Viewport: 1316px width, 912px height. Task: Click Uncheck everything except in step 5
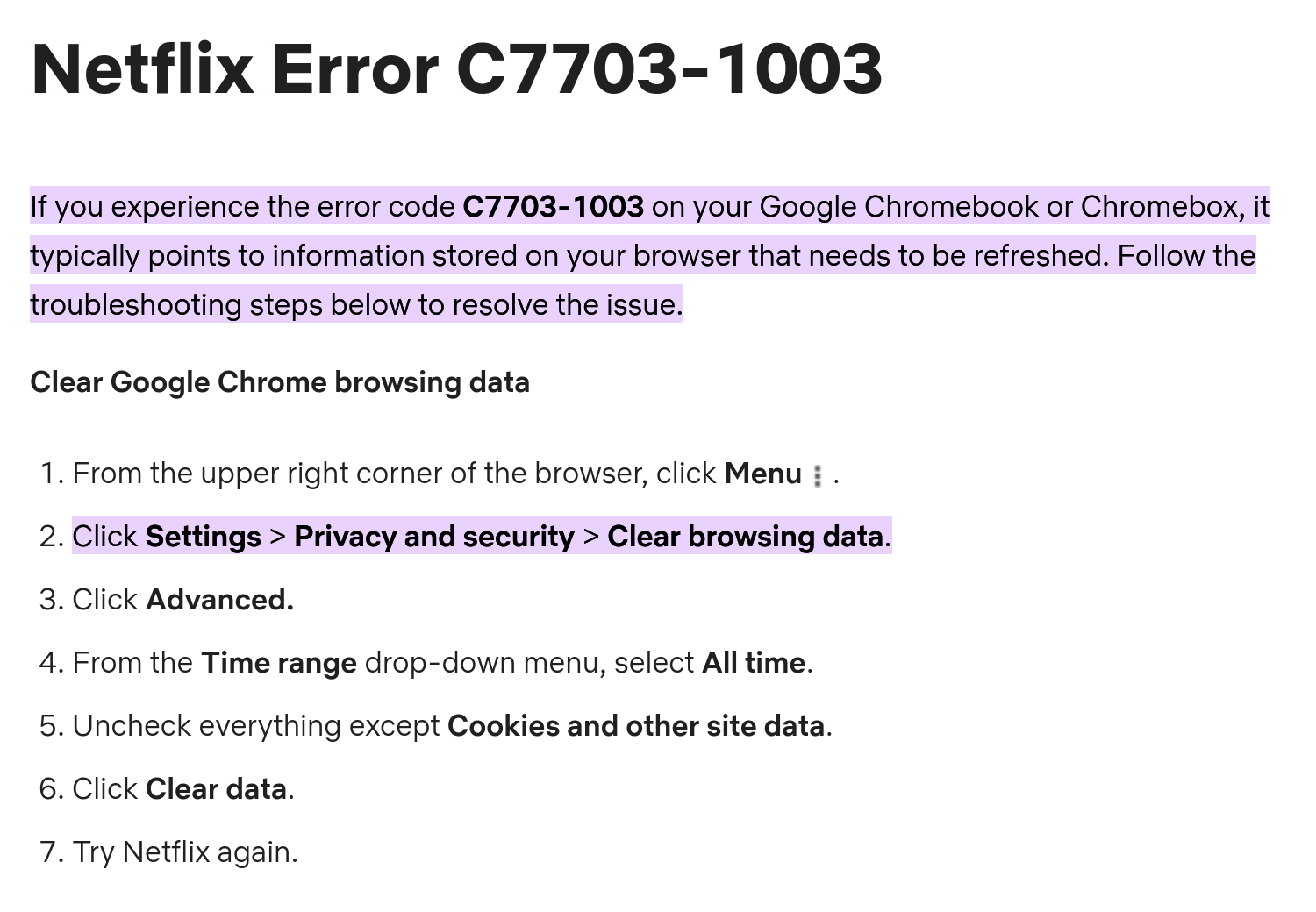(x=256, y=726)
